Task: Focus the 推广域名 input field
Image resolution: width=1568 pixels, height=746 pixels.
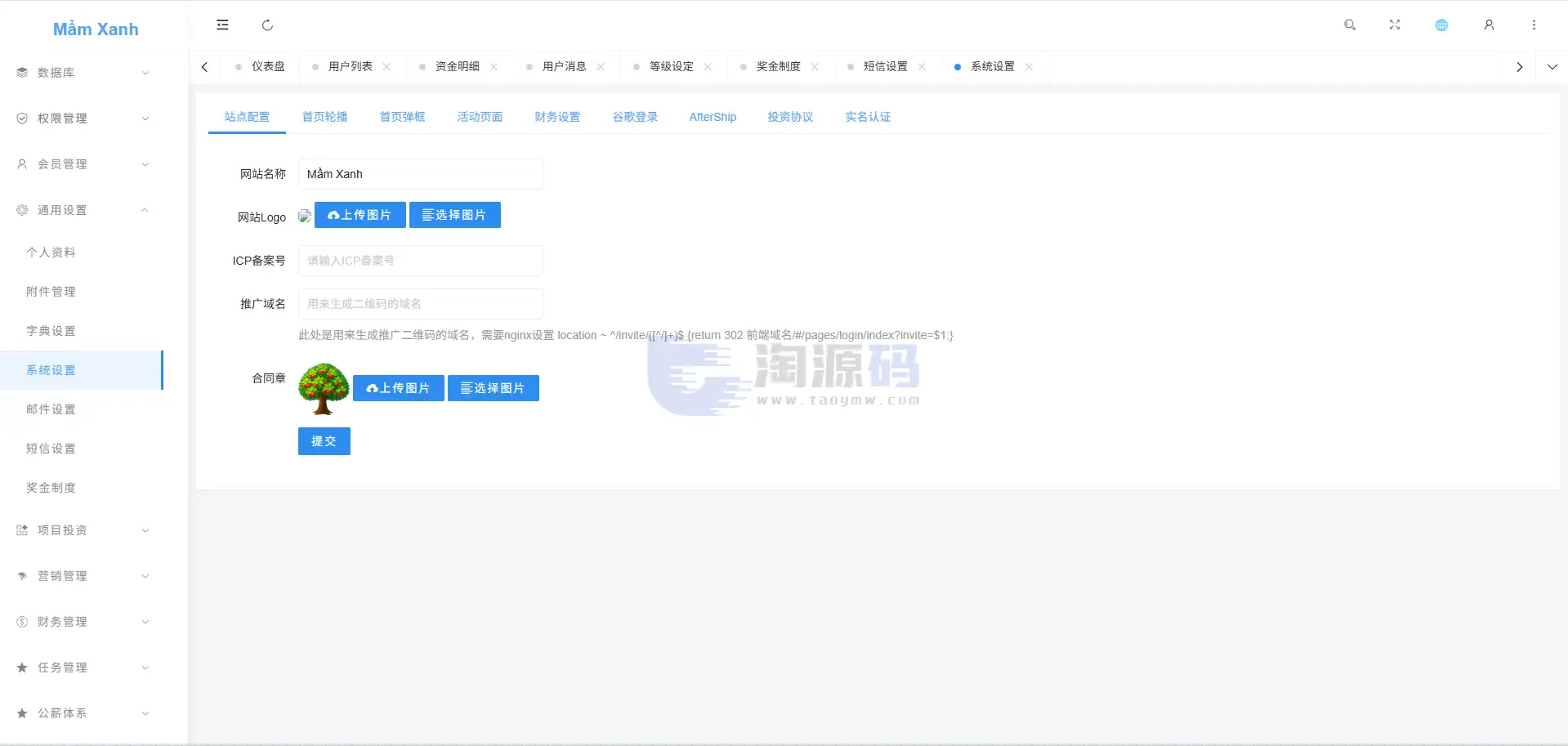Action: click(x=420, y=304)
